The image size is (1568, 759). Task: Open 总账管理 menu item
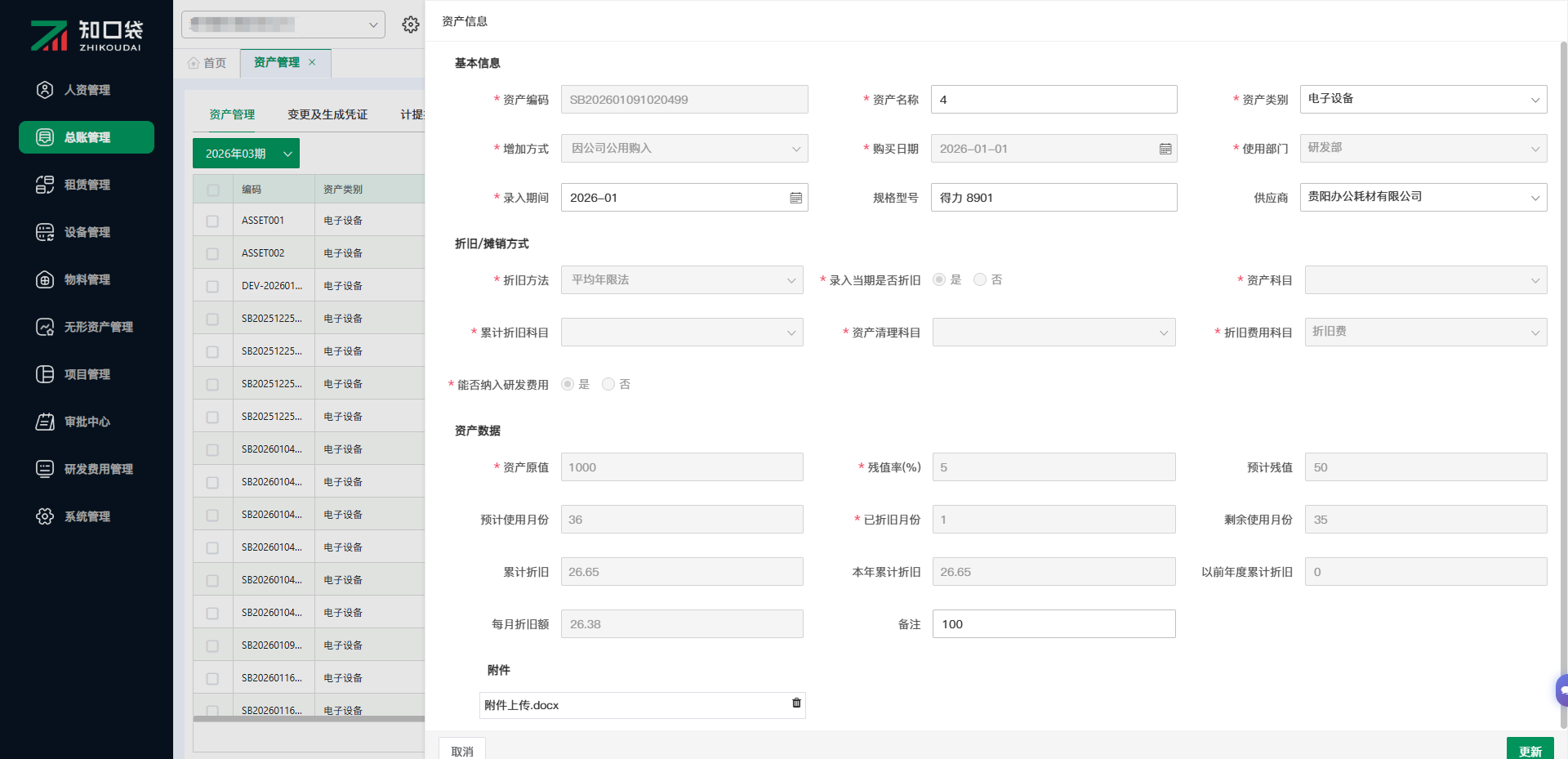pos(87,137)
